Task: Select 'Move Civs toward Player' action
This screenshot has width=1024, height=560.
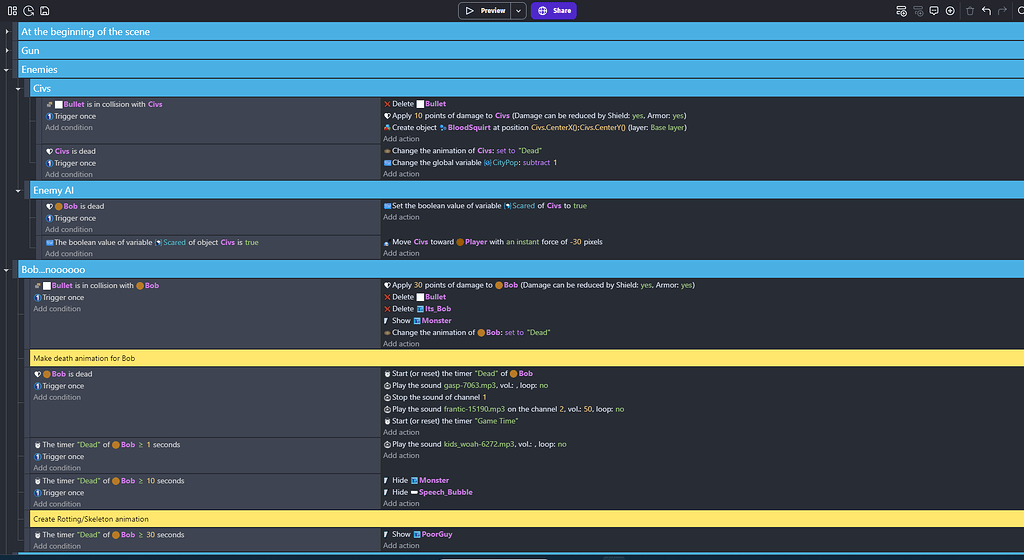Action: (x=493, y=242)
